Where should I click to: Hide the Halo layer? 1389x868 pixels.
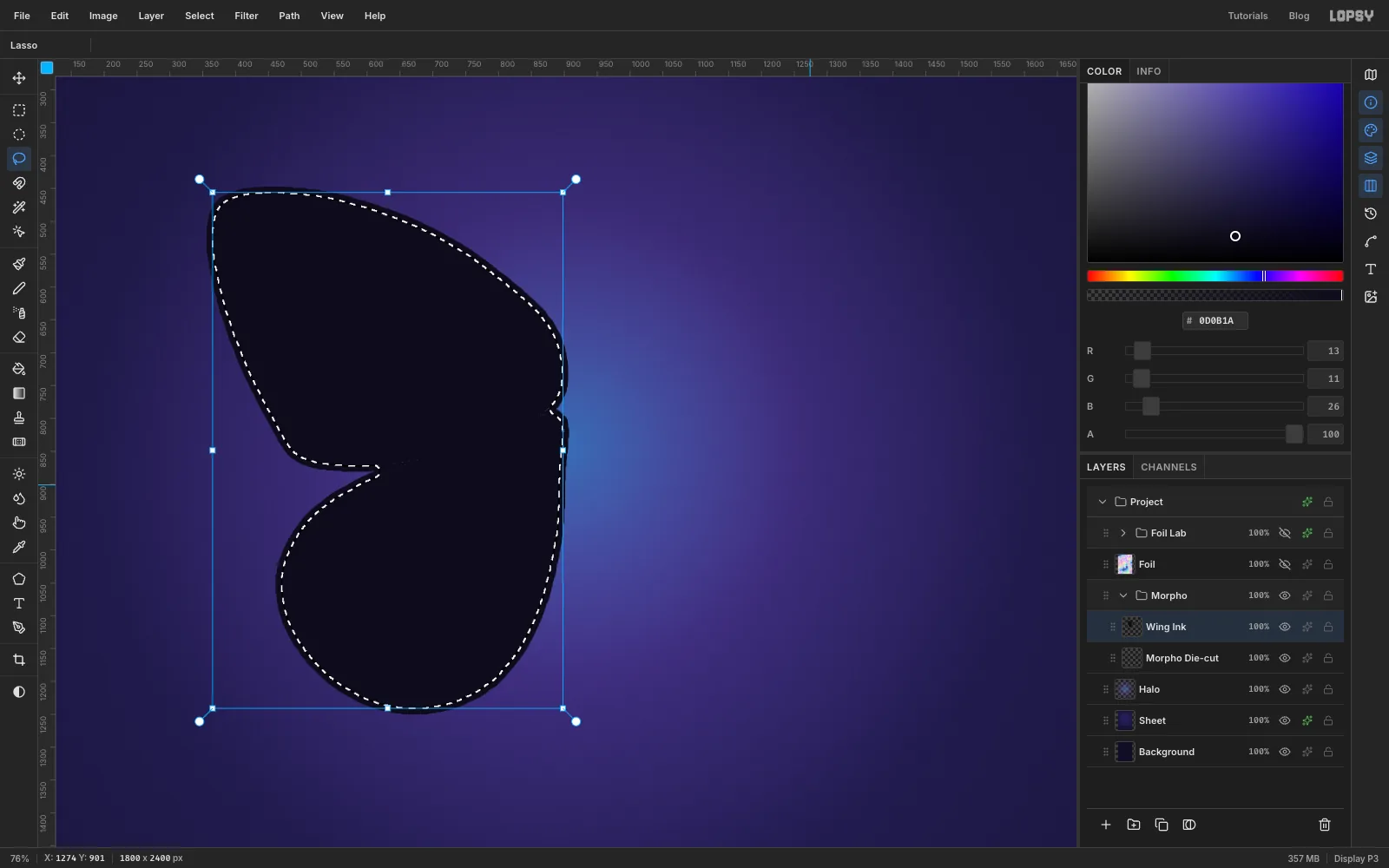pos(1285,689)
